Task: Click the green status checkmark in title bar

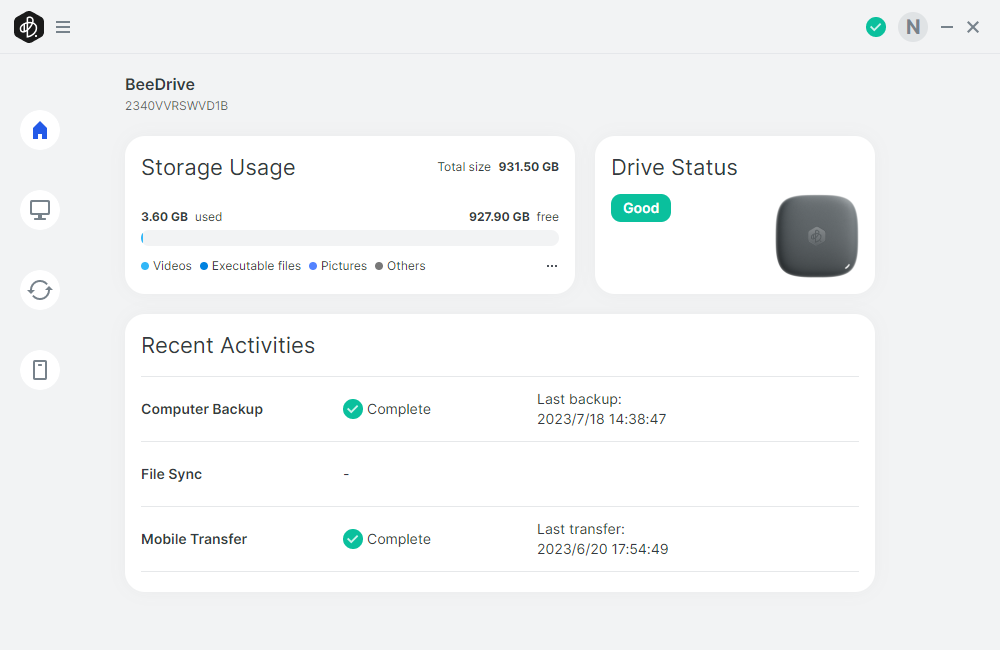Action: click(876, 27)
